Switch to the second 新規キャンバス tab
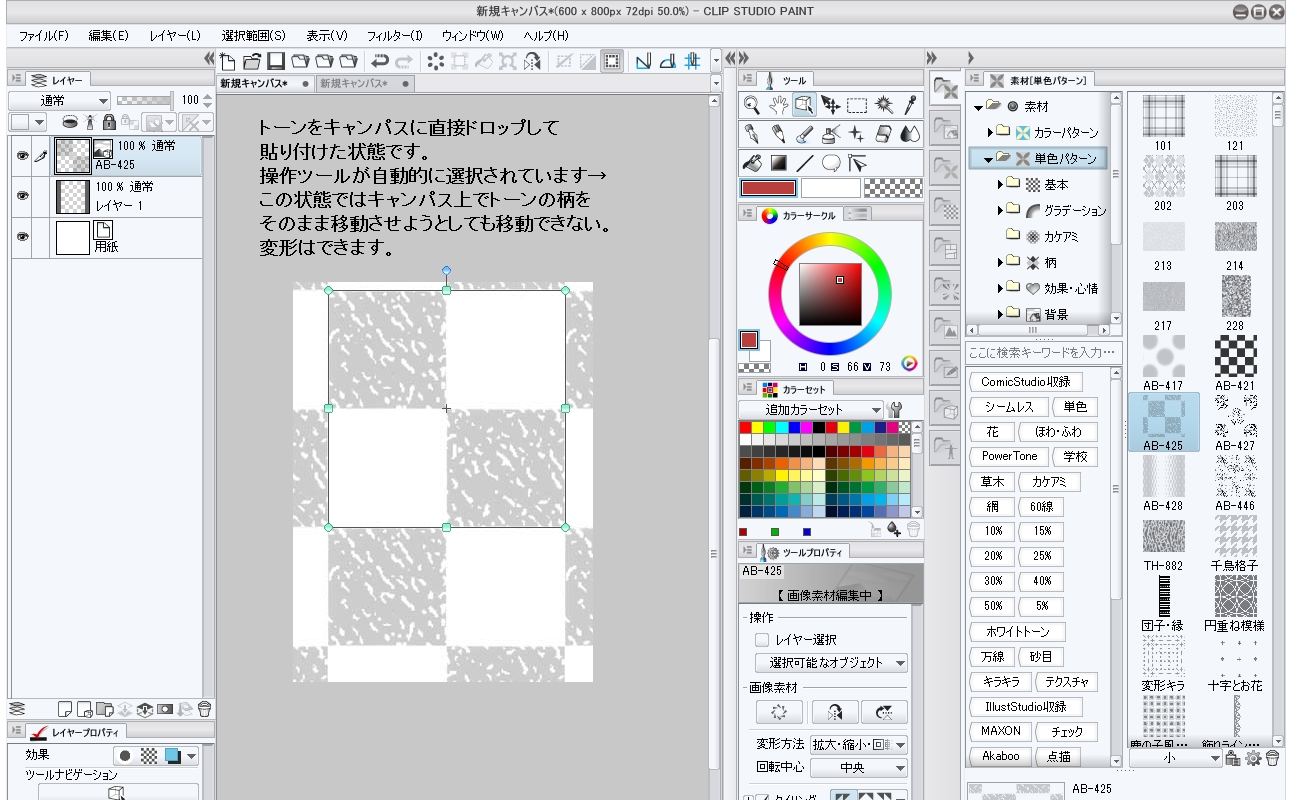Screen dimensions: 1300x800 353,84
